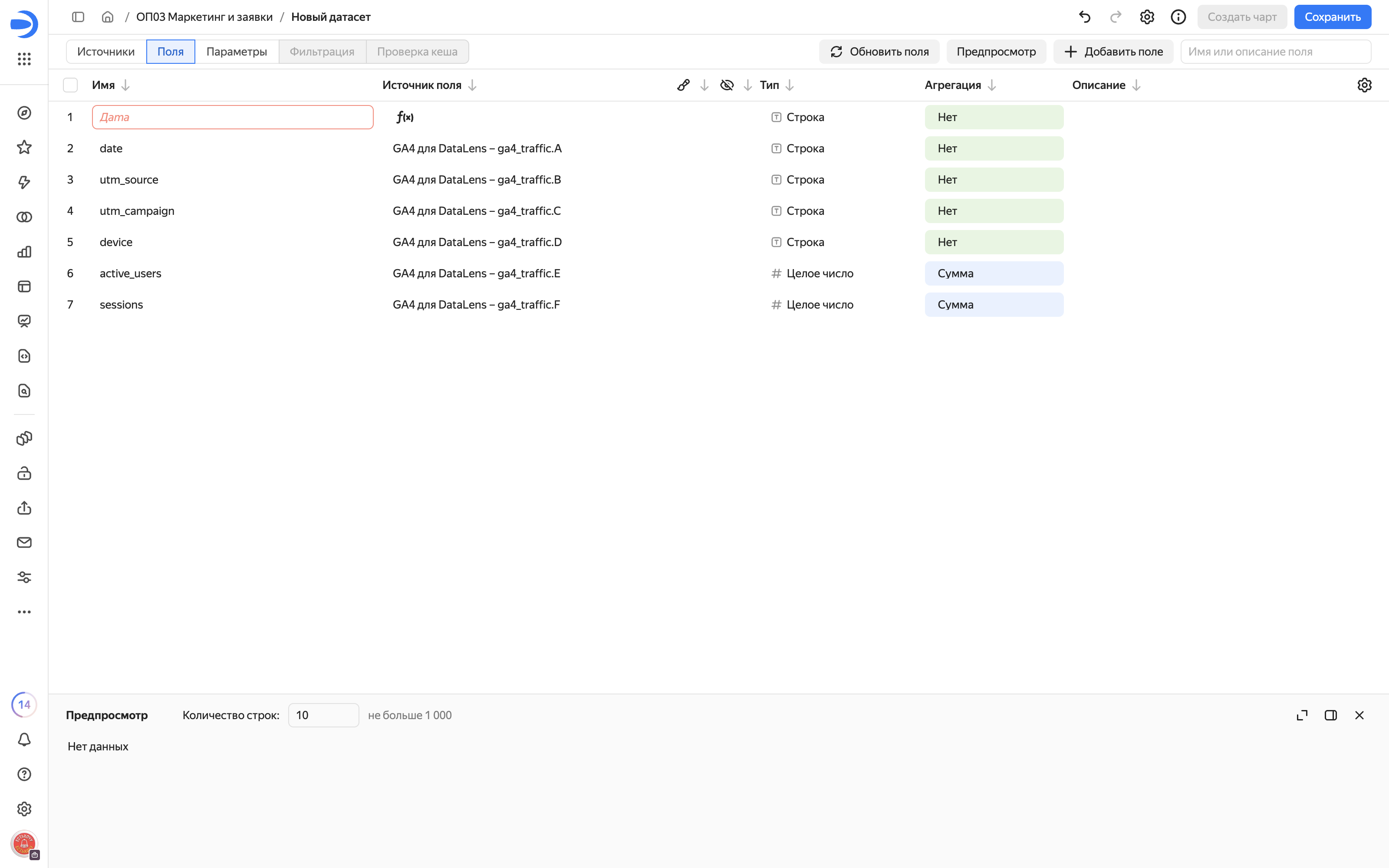Open the Параметры tab

click(x=237, y=52)
